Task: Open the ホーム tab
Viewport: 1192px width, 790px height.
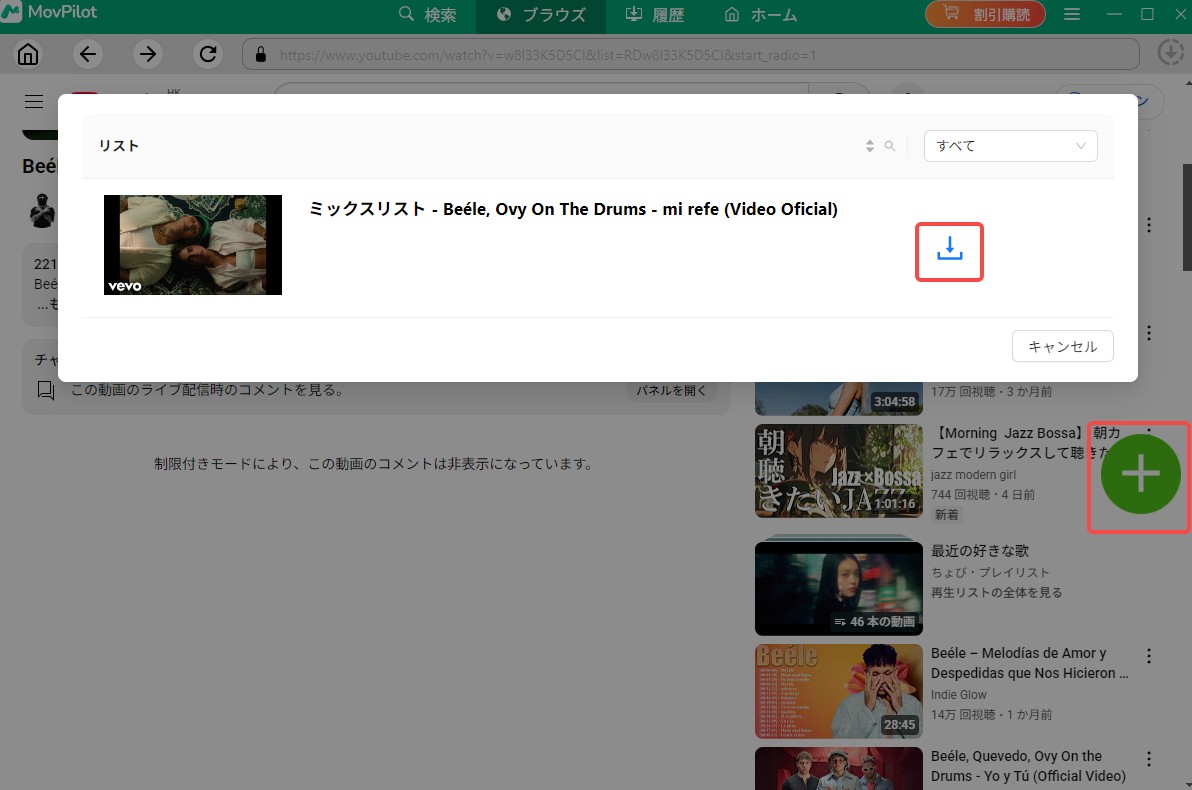Action: pyautogui.click(x=761, y=15)
